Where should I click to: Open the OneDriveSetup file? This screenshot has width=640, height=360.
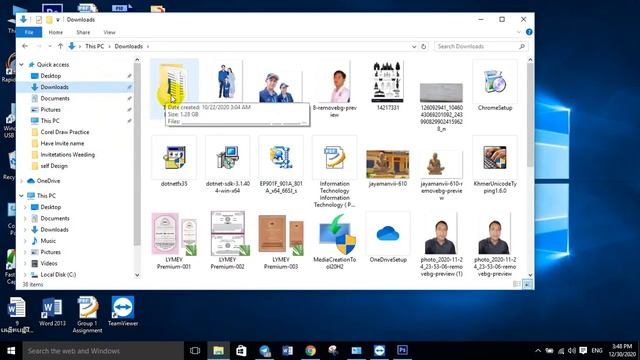(x=388, y=238)
